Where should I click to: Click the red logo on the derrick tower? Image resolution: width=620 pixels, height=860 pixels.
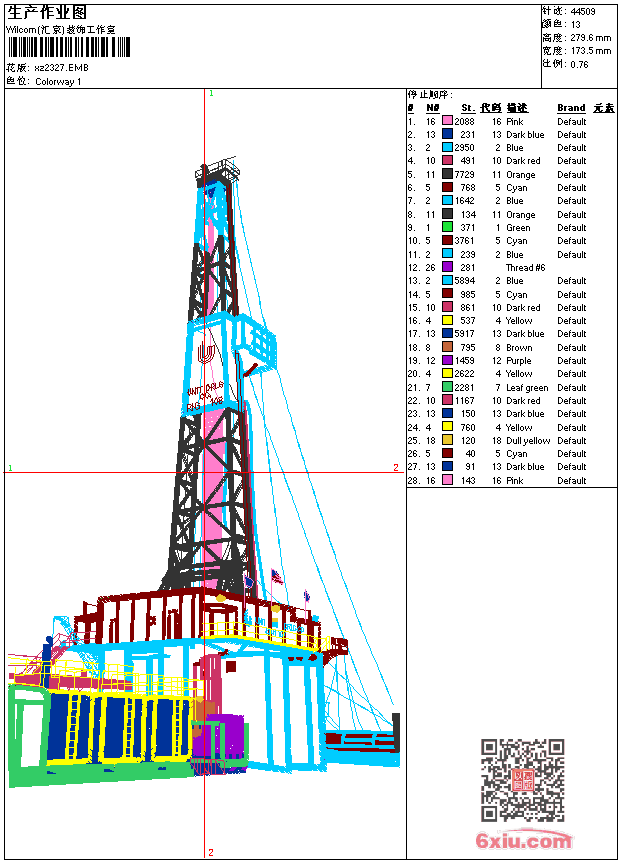(206, 353)
